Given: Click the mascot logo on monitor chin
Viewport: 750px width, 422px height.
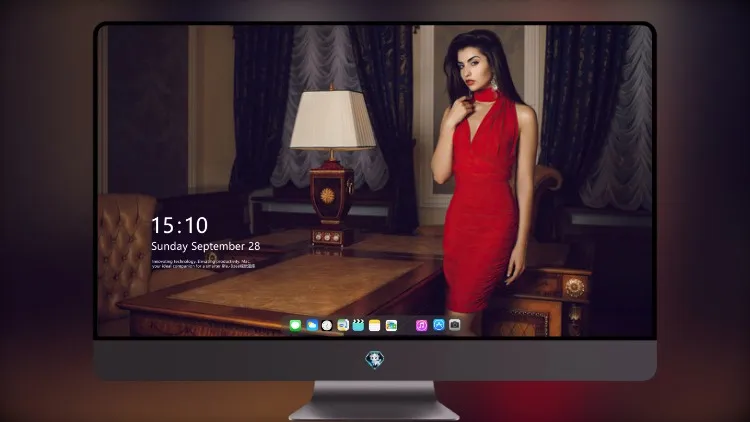Looking at the screenshot, I should point(375,359).
